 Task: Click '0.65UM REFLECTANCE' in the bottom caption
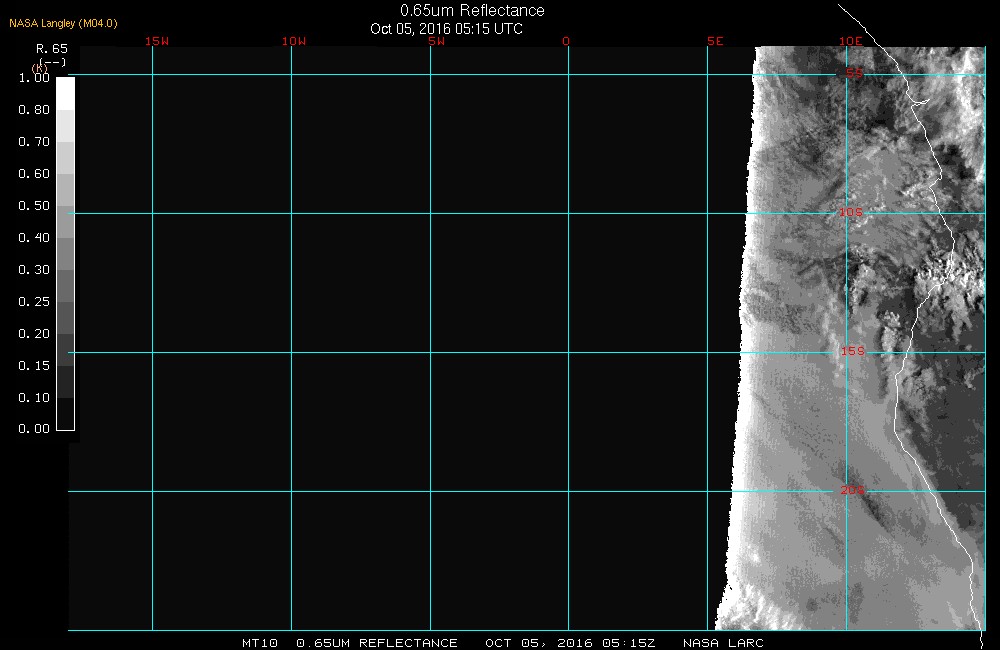point(377,643)
